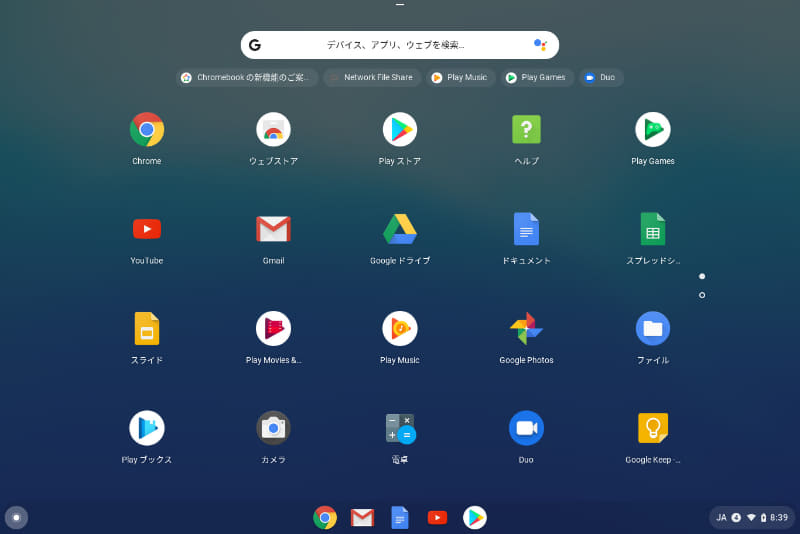Open Play Store from the shelf
This screenshot has width=800, height=534.
(x=475, y=518)
